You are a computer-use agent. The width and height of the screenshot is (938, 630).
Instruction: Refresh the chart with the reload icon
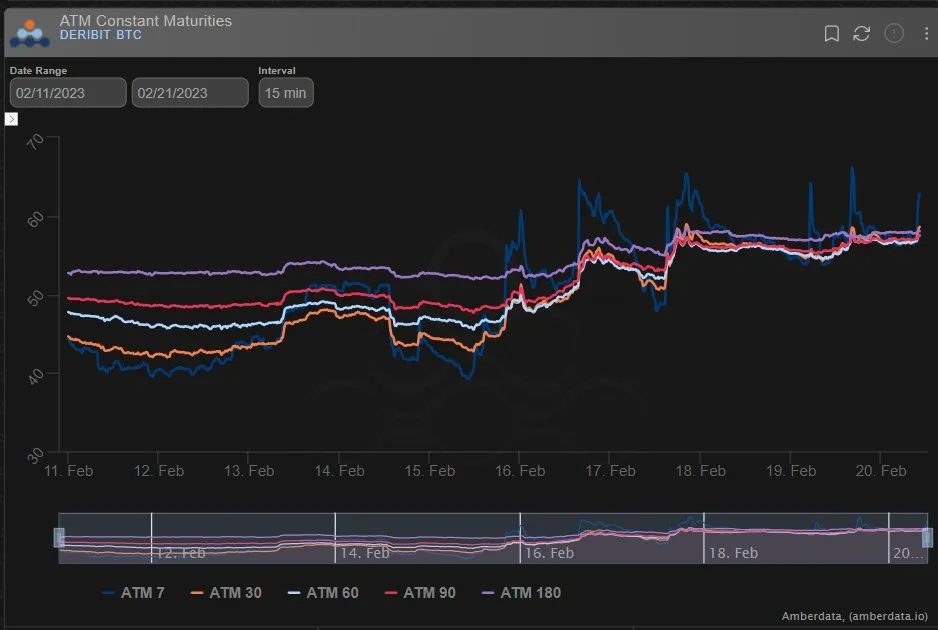pos(861,34)
